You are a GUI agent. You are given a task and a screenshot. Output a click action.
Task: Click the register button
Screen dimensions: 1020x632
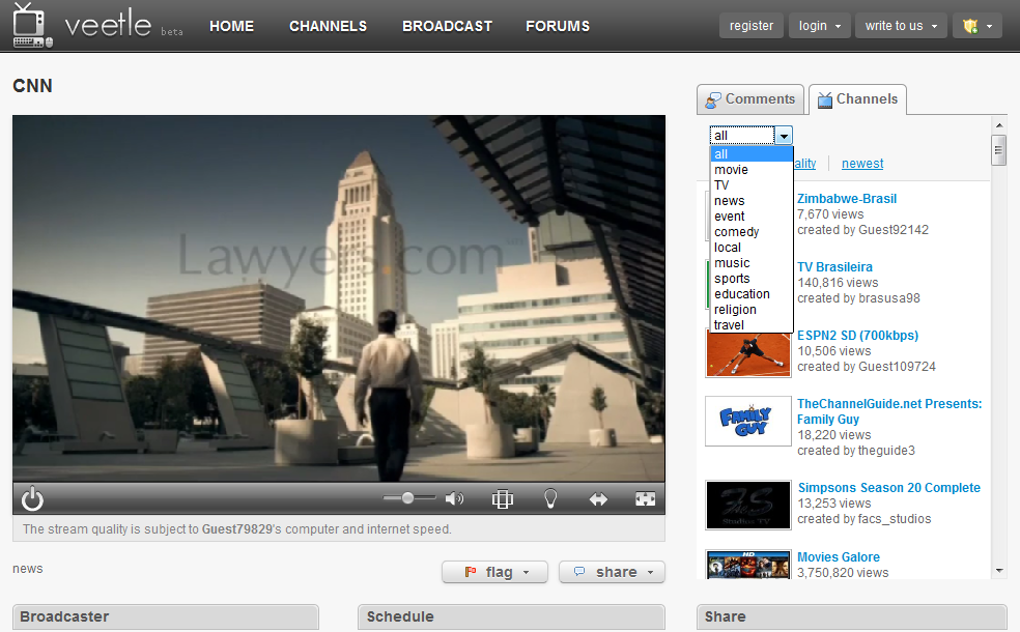click(751, 26)
